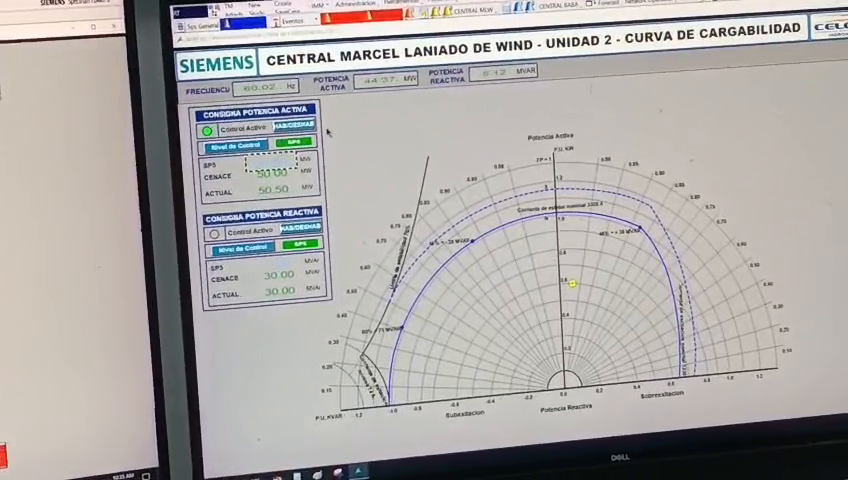Click the Frecuencia value field
The height and width of the screenshot is (480, 848).
(266, 88)
